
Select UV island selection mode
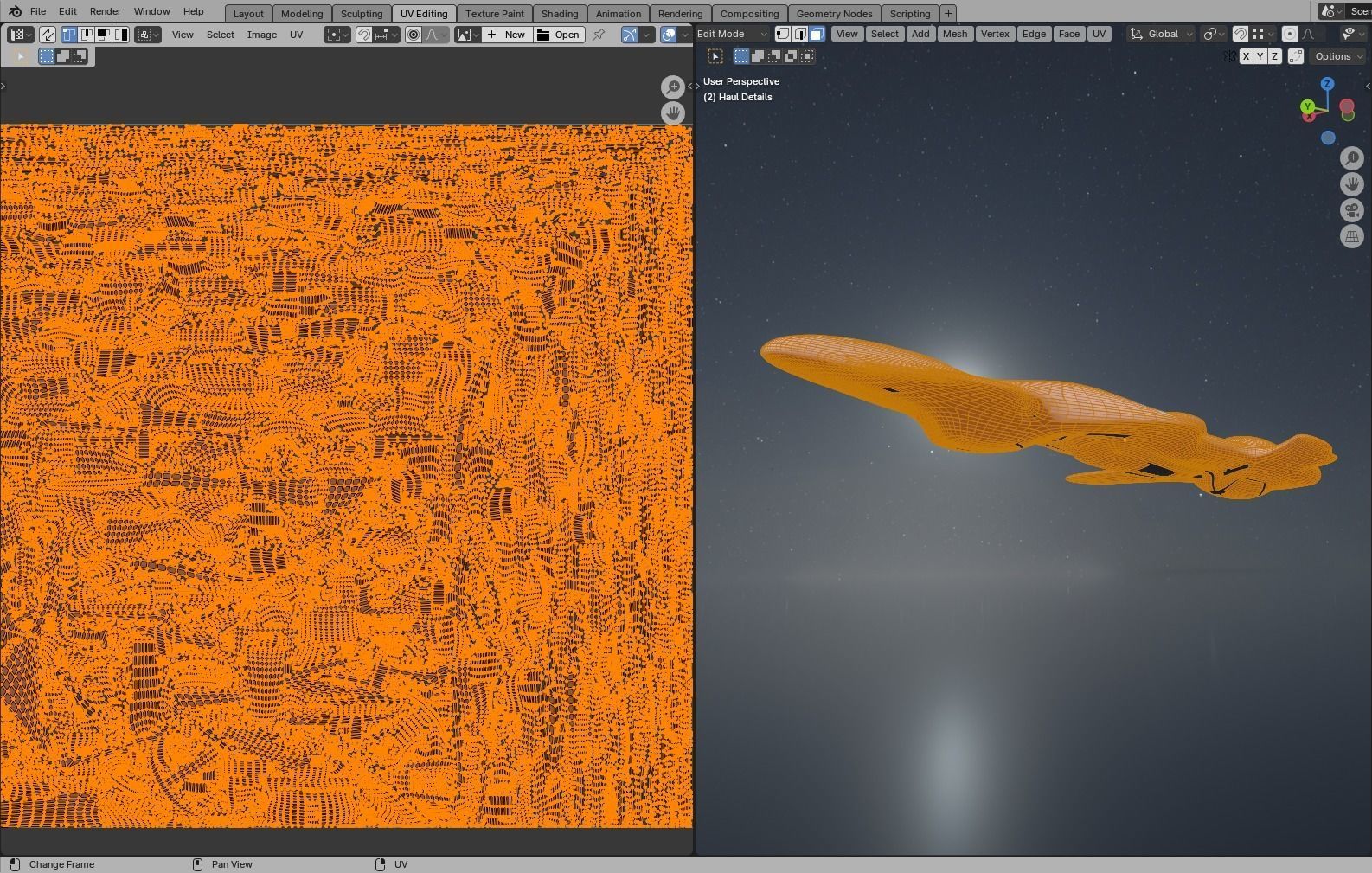[120, 35]
